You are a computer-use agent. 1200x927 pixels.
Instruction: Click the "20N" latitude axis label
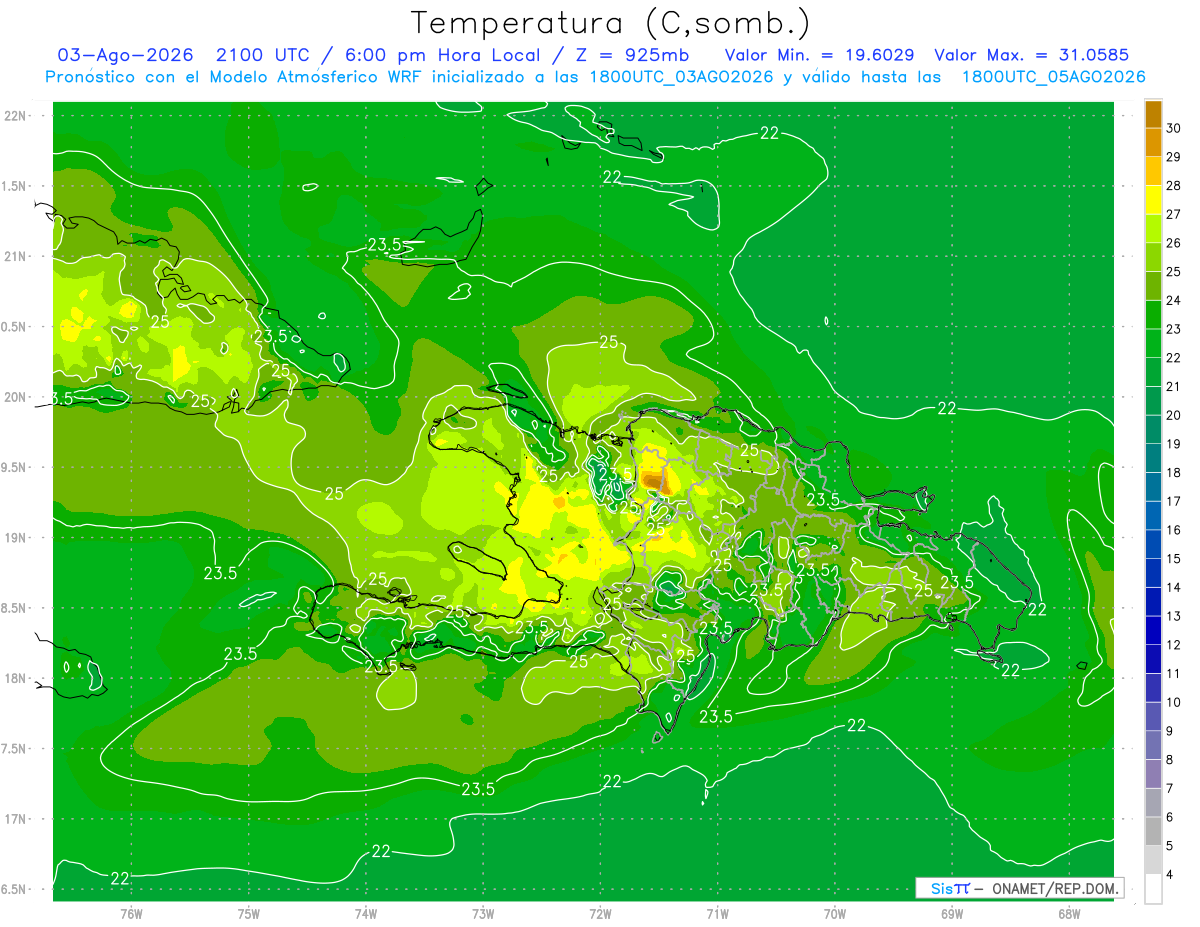click(14, 397)
